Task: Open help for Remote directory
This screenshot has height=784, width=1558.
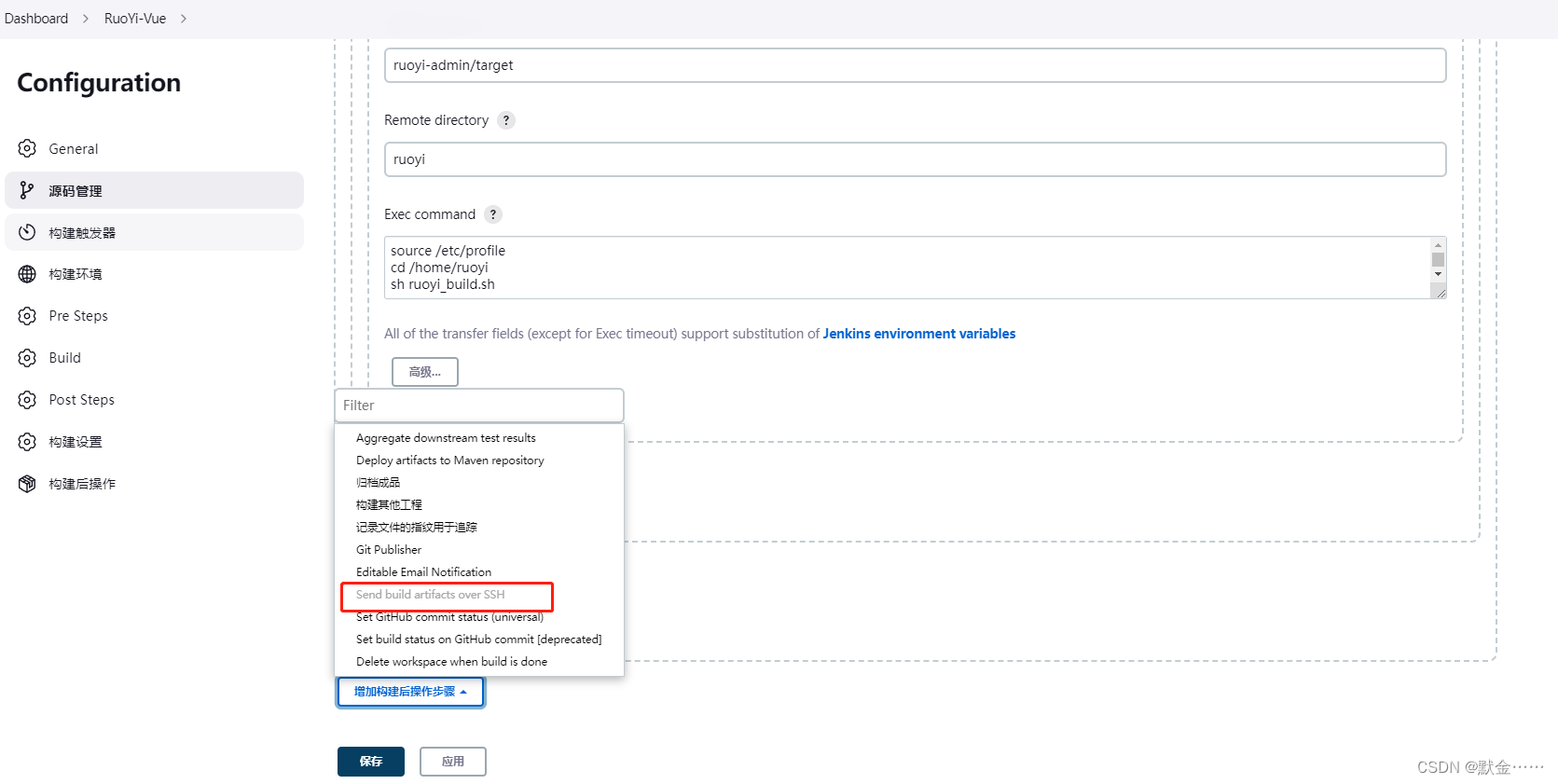Action: click(506, 120)
